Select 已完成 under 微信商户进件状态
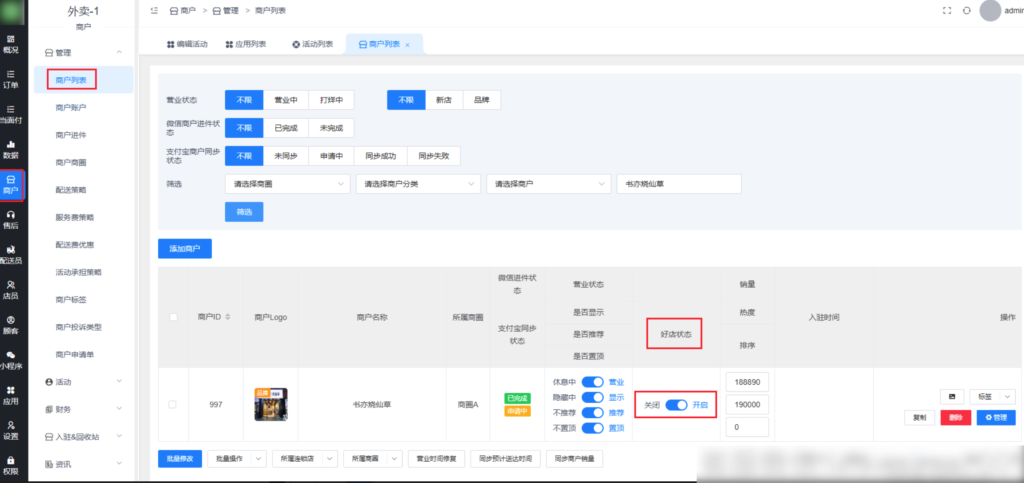 (x=286, y=128)
